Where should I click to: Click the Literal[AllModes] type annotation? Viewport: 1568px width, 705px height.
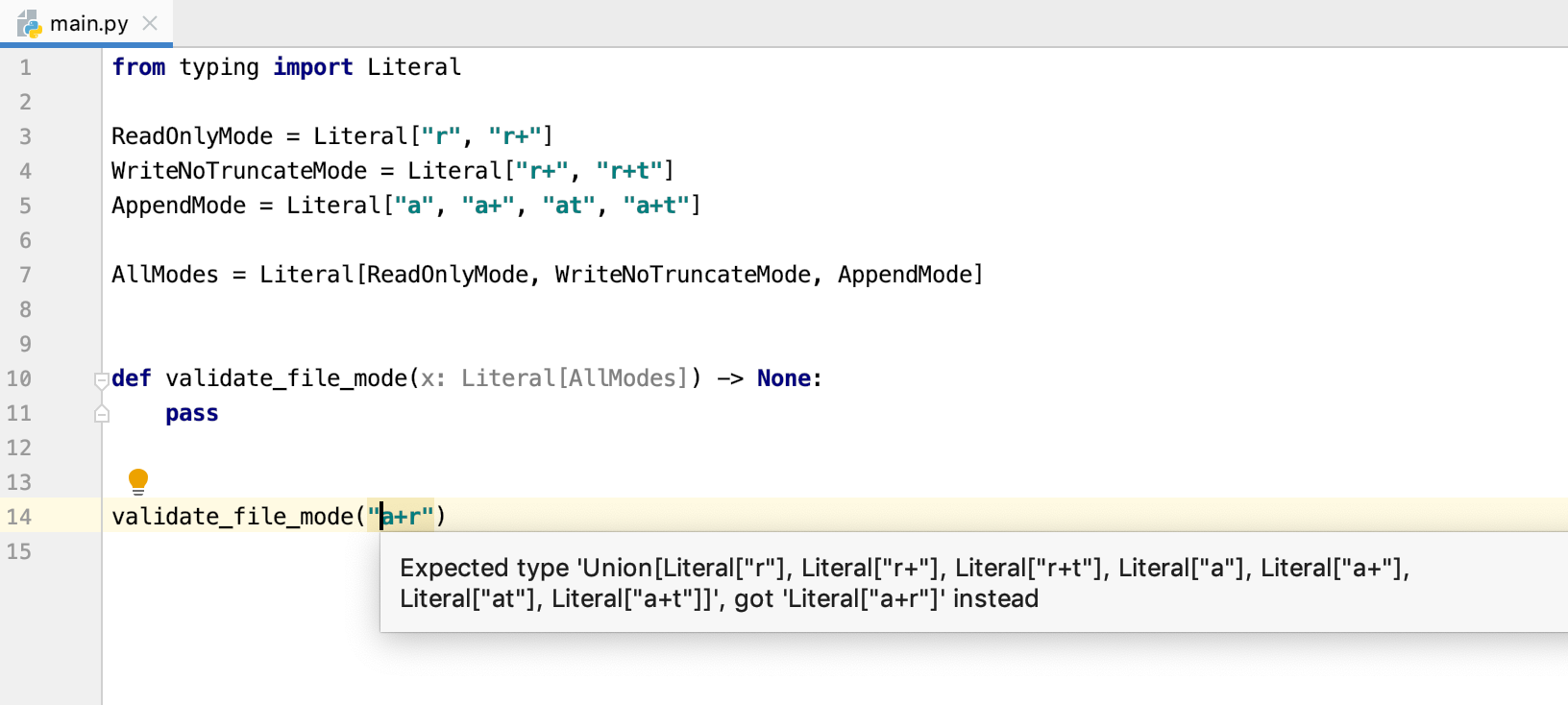(576, 378)
